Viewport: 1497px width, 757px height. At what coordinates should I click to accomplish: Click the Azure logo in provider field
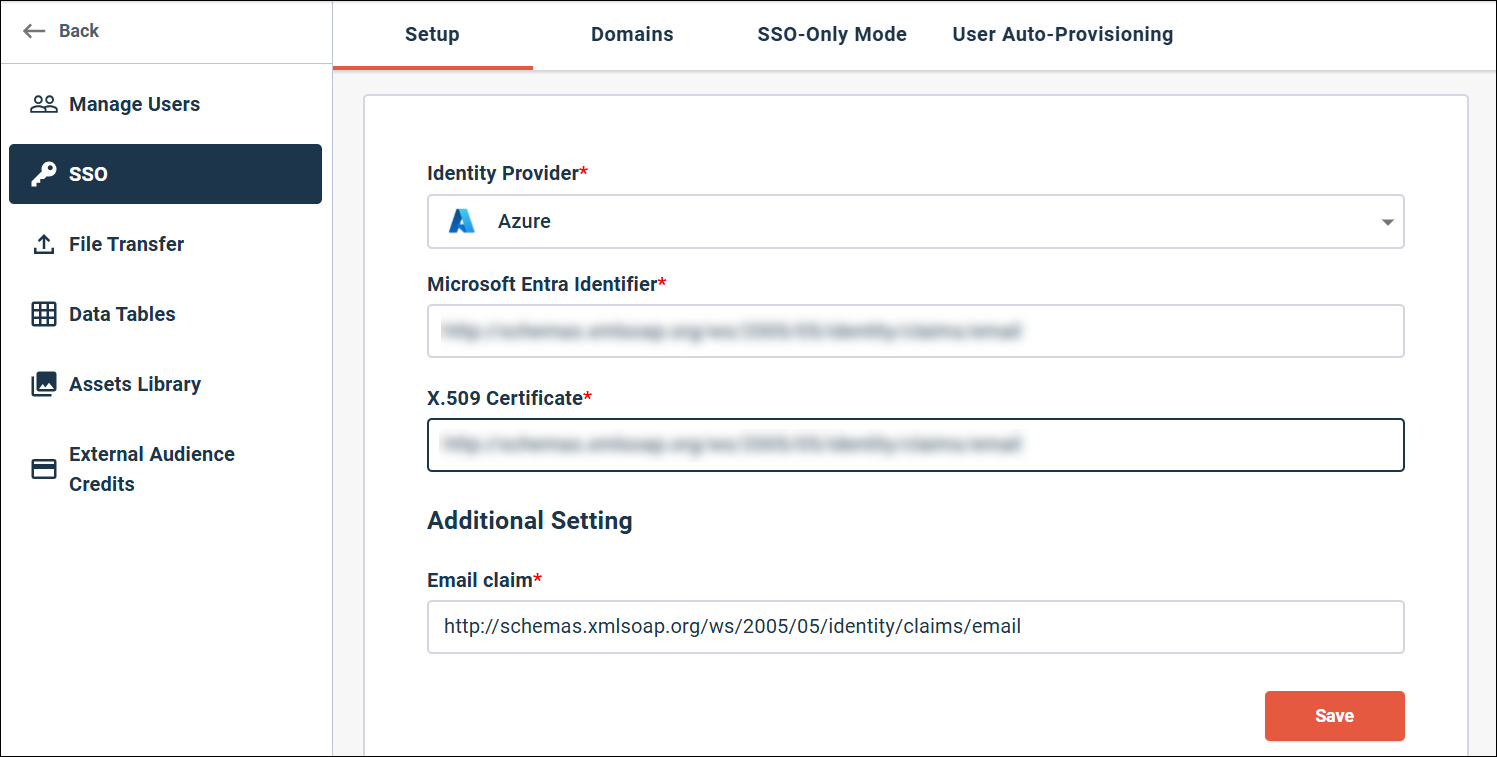pos(461,221)
